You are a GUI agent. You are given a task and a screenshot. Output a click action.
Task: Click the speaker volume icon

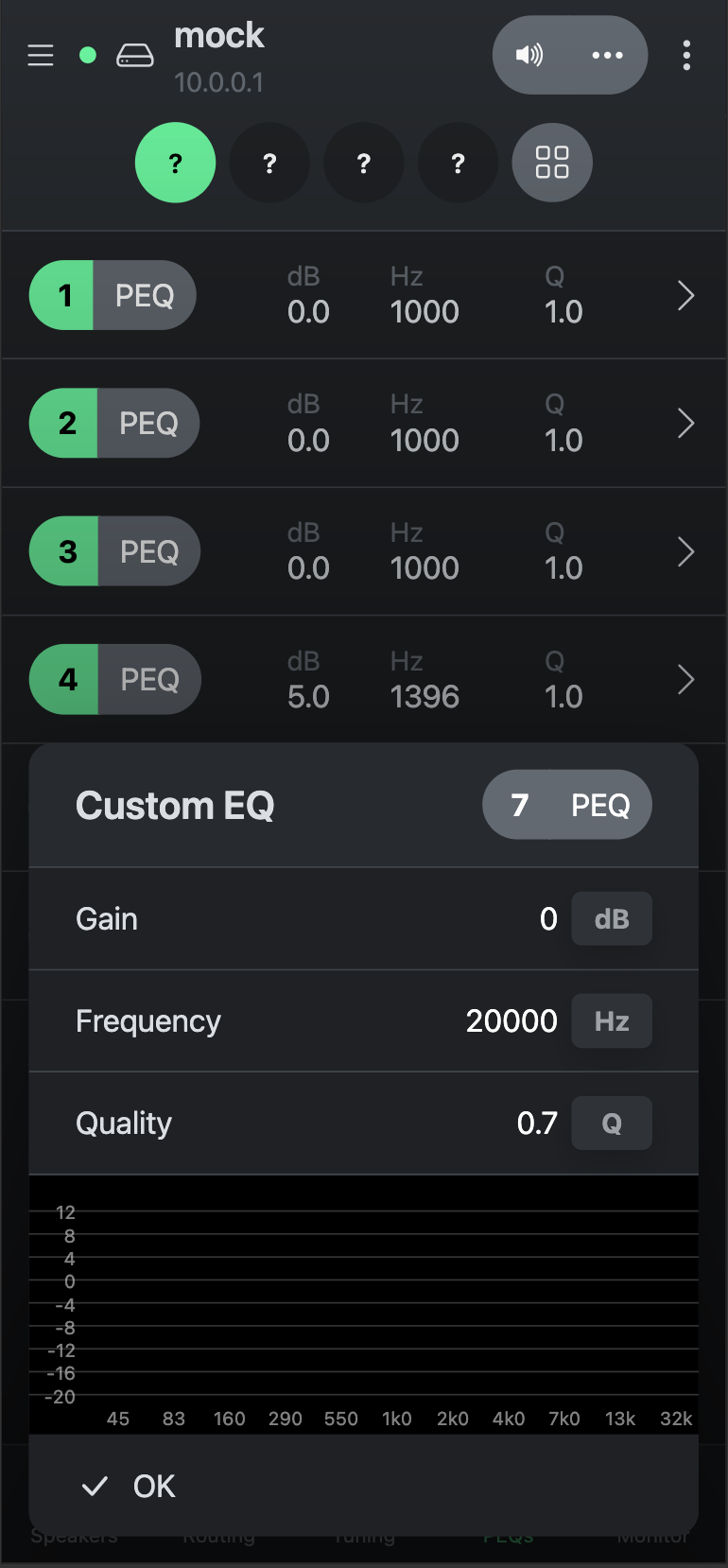coord(529,55)
